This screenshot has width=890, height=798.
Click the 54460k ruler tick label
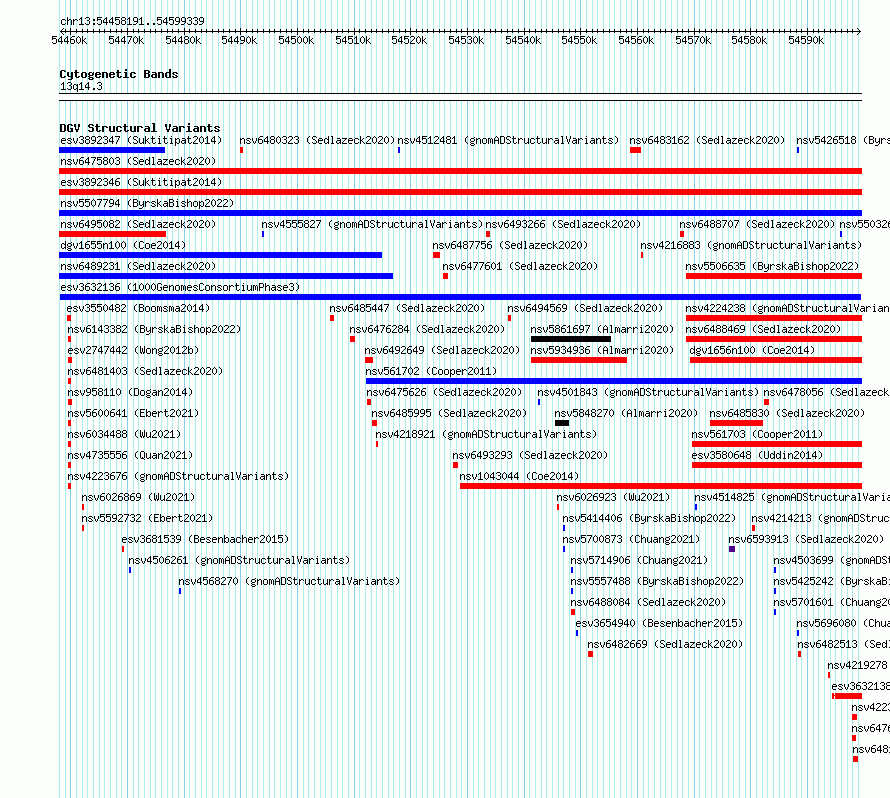pos(69,40)
